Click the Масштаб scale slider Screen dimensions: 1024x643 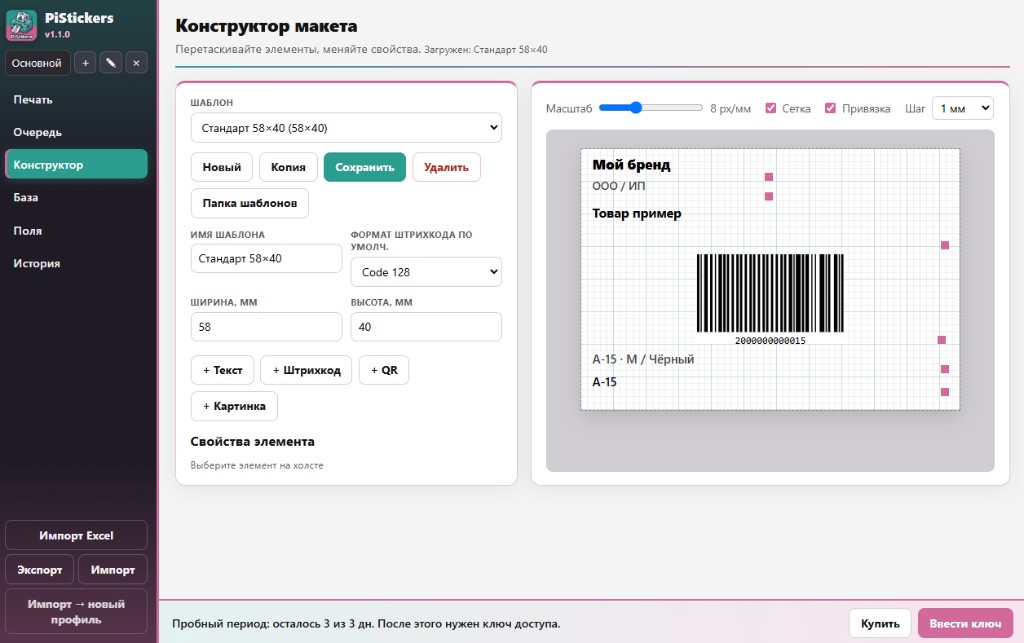(x=650, y=108)
